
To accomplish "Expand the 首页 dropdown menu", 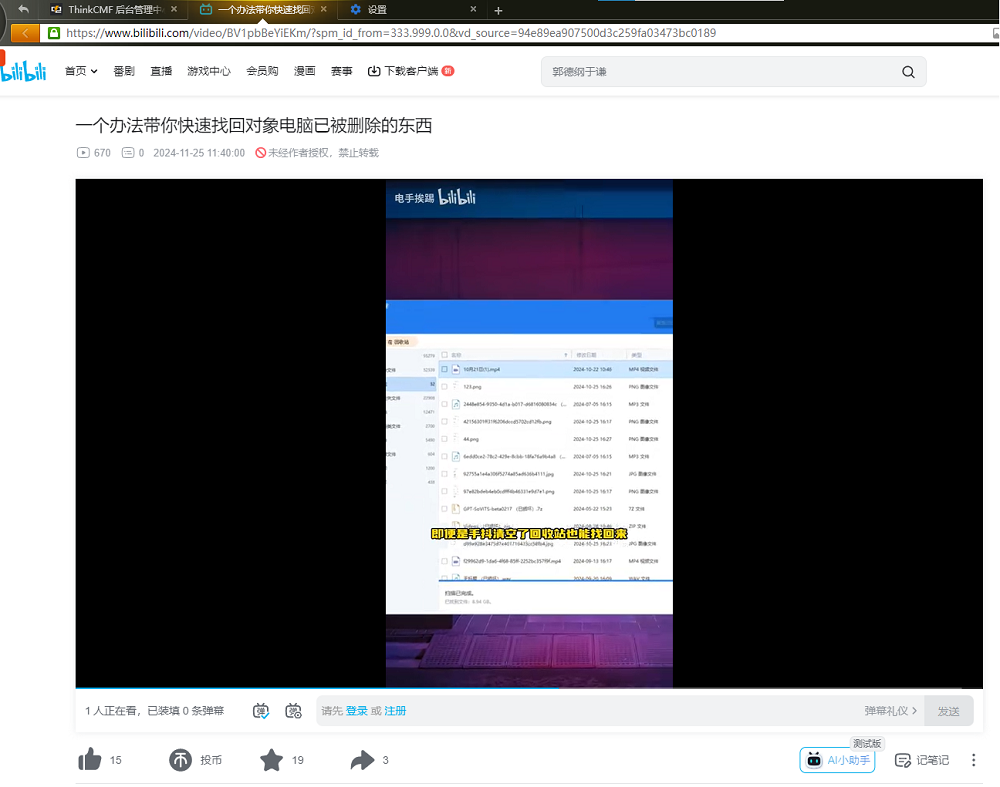I will tap(80, 71).
